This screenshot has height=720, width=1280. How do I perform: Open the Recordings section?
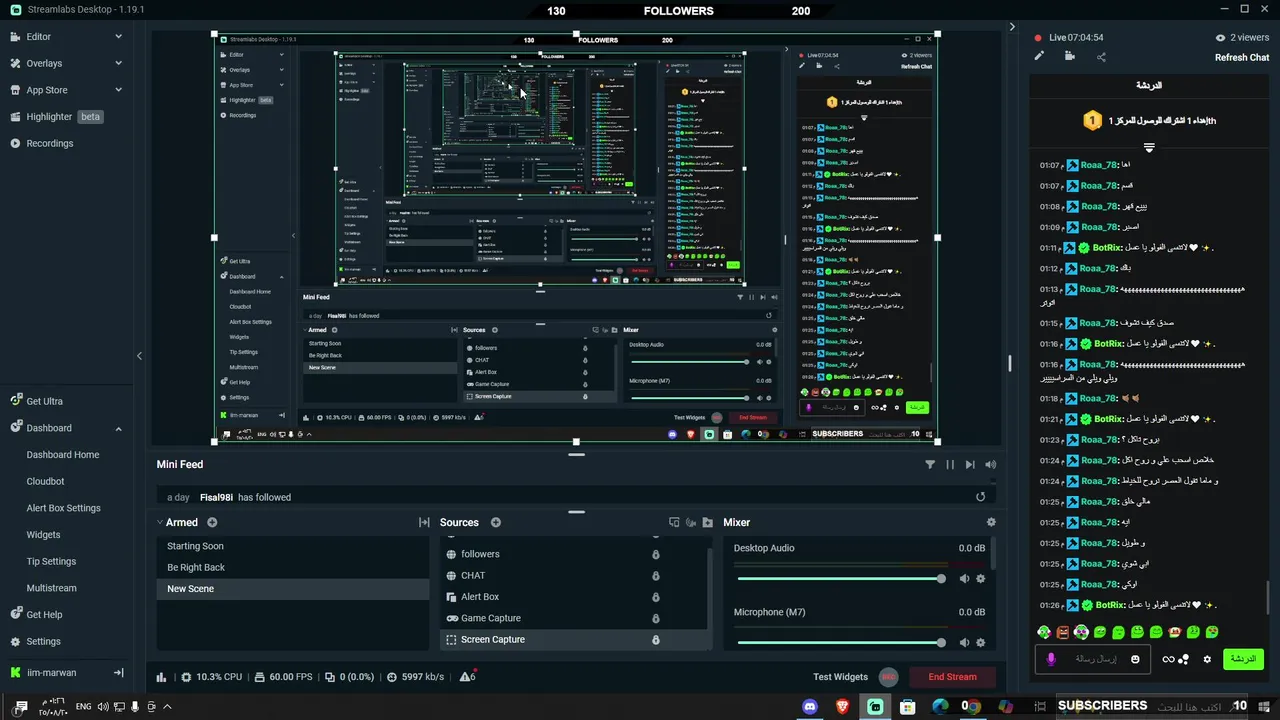click(x=49, y=143)
